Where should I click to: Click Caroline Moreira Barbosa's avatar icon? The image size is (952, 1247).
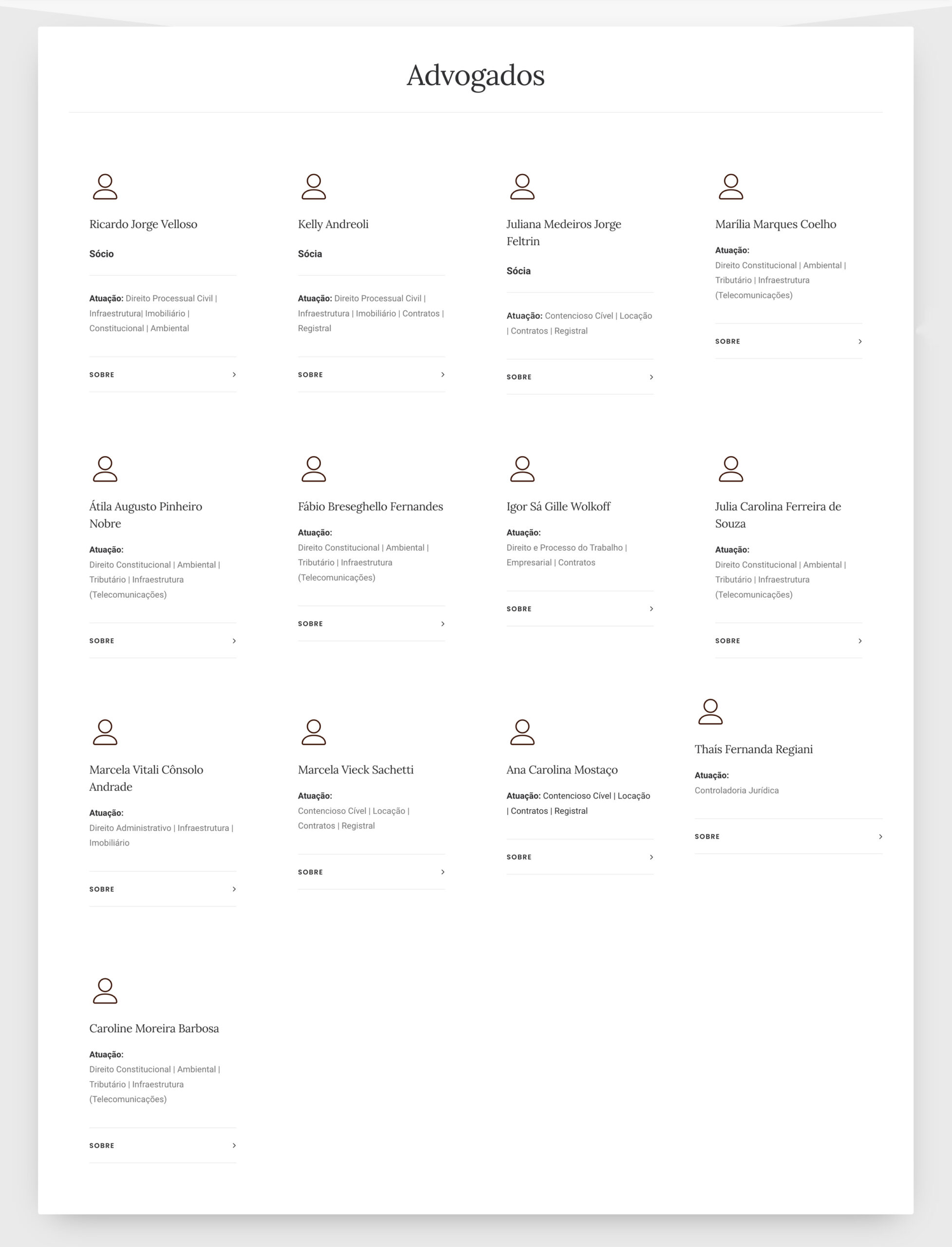point(105,991)
